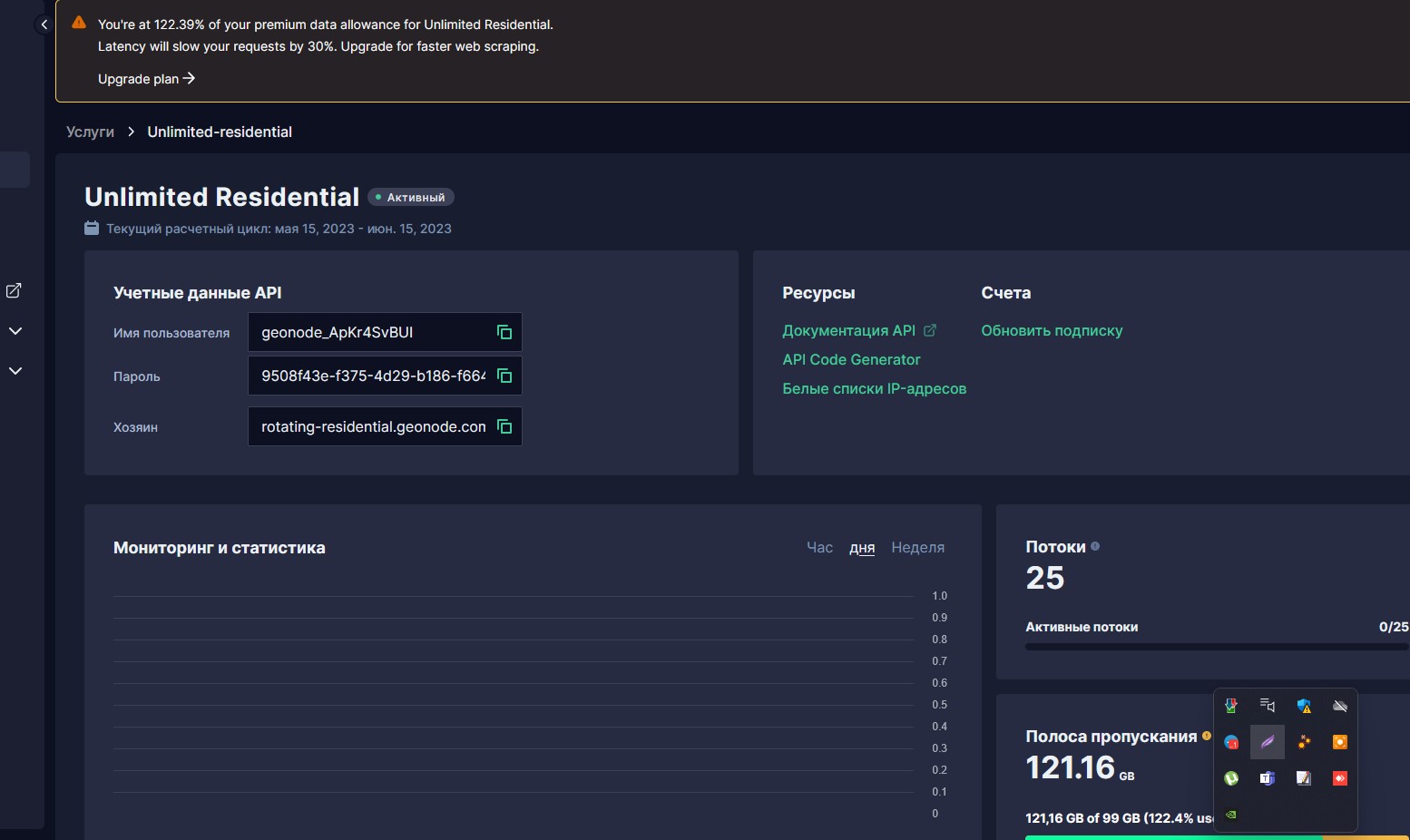Click the 0.5 label on chart axis
1410x840 pixels.
click(x=939, y=705)
